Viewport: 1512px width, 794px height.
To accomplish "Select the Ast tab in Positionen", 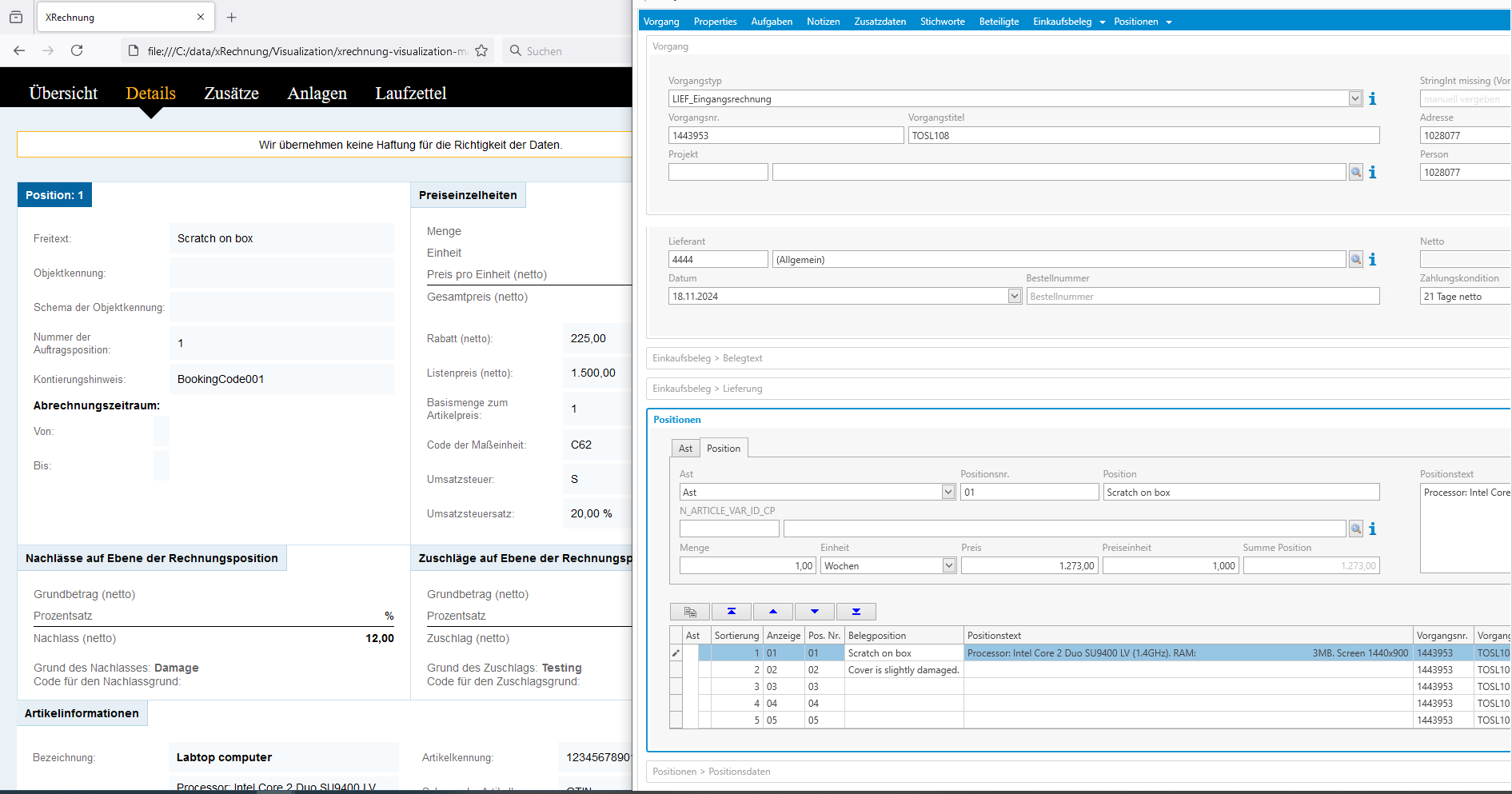I will (685, 449).
